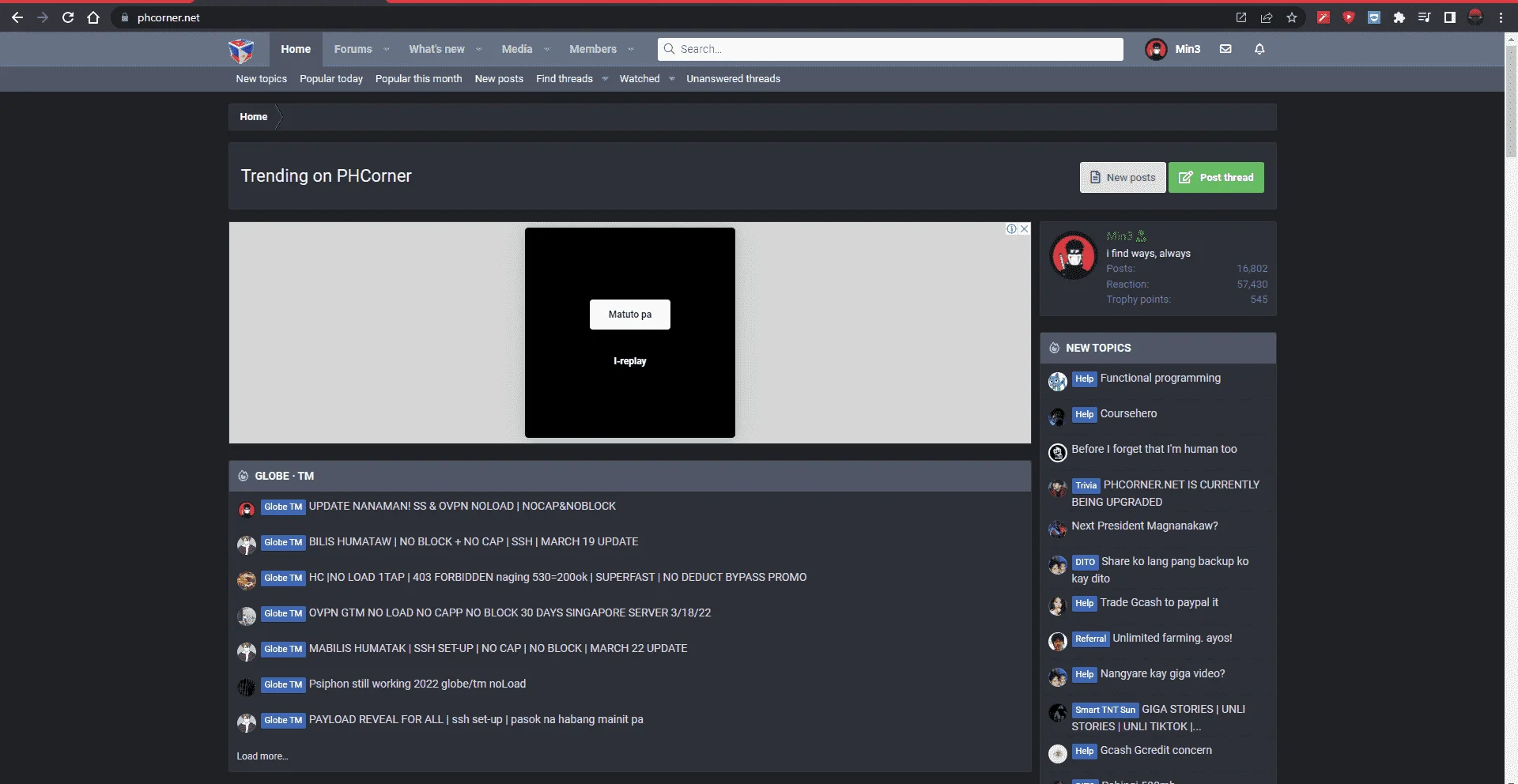The image size is (1518, 784).
Task: Click Min3 username in navbar
Action: (1188, 49)
